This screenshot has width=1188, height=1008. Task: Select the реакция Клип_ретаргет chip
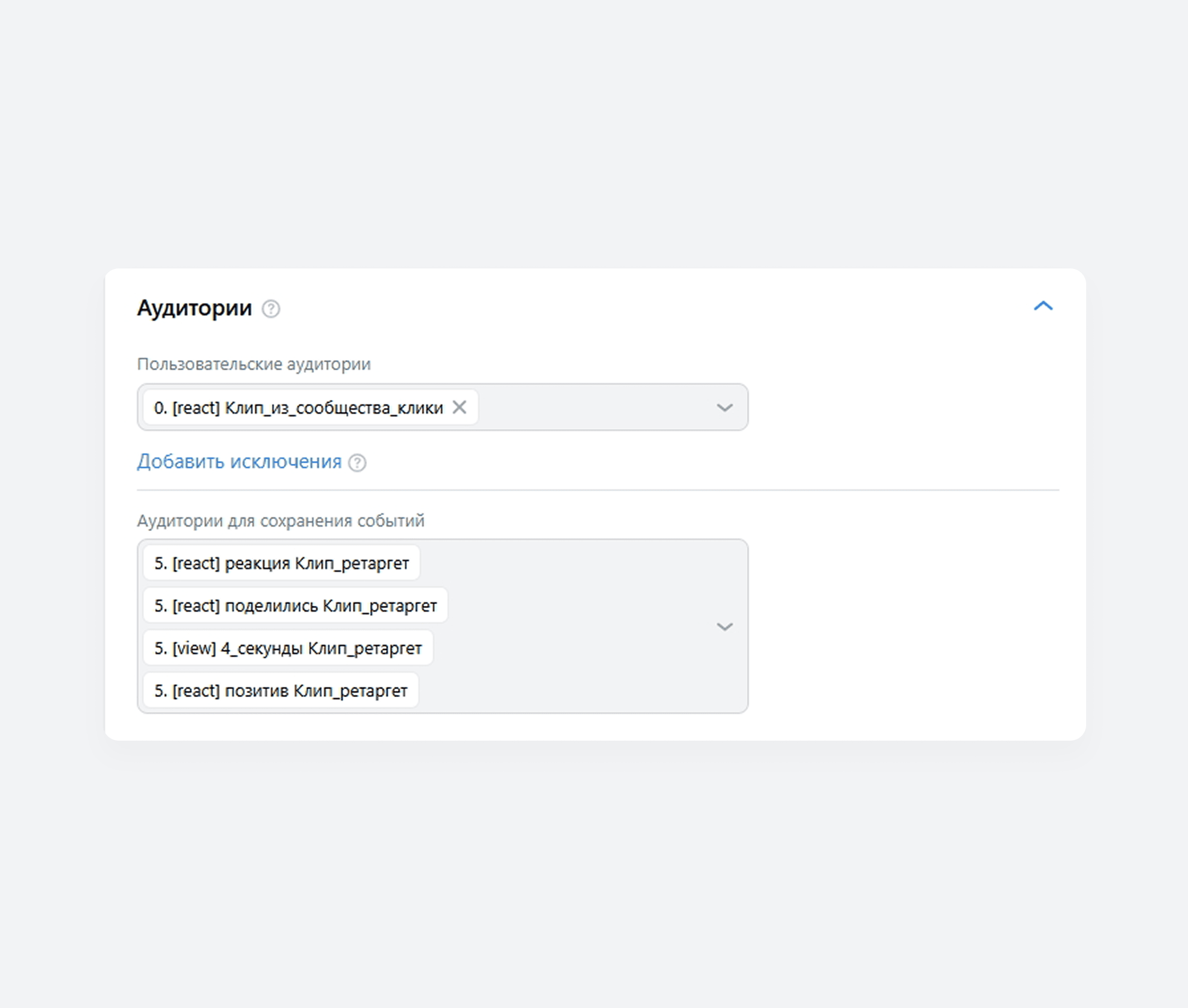[x=282, y=563]
